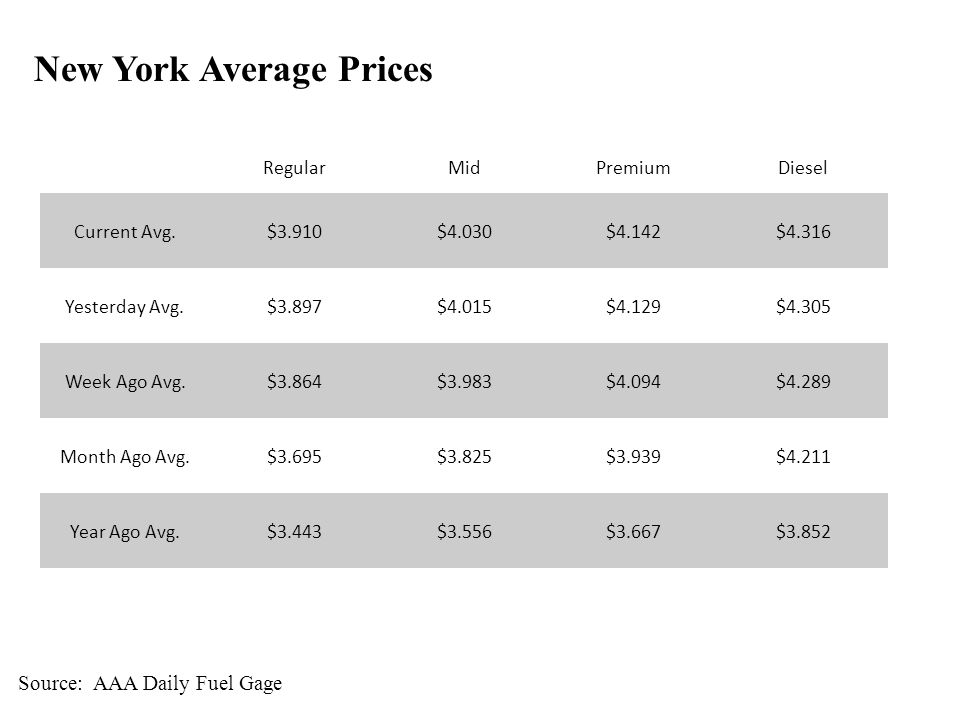Click the Month Ago Avg. row label
The image size is (960, 720).
point(125,457)
